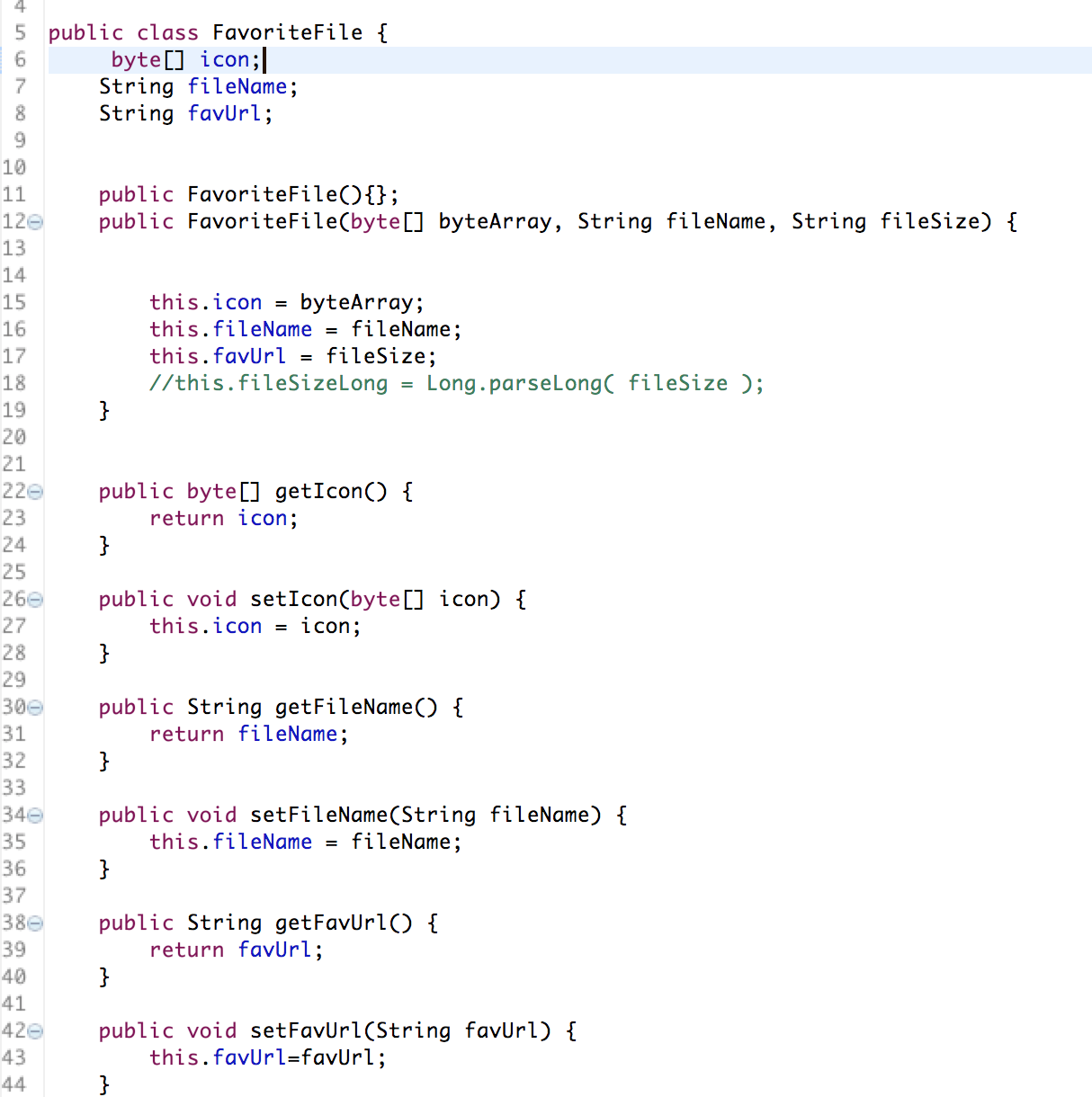Click the 'return icon;' statement

[x=223, y=519]
